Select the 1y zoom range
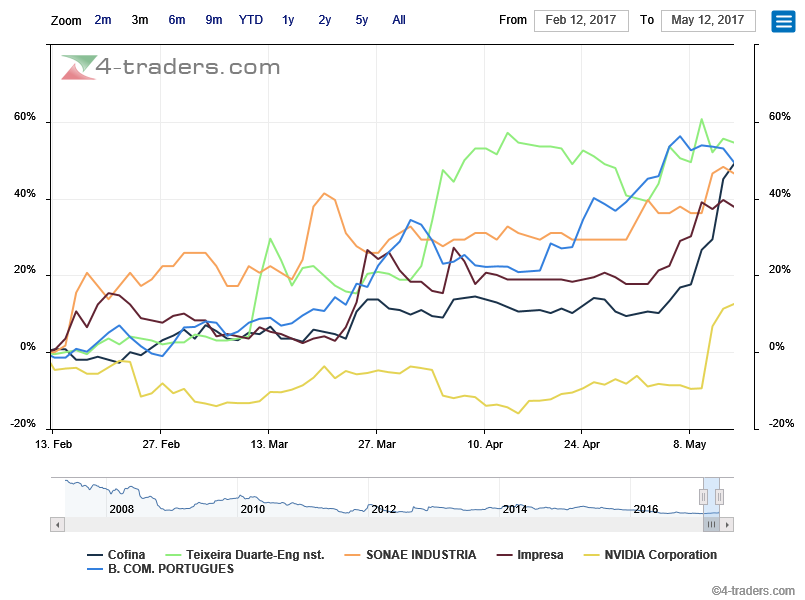Image resolution: width=805 pixels, height=600 pixels. (288, 20)
